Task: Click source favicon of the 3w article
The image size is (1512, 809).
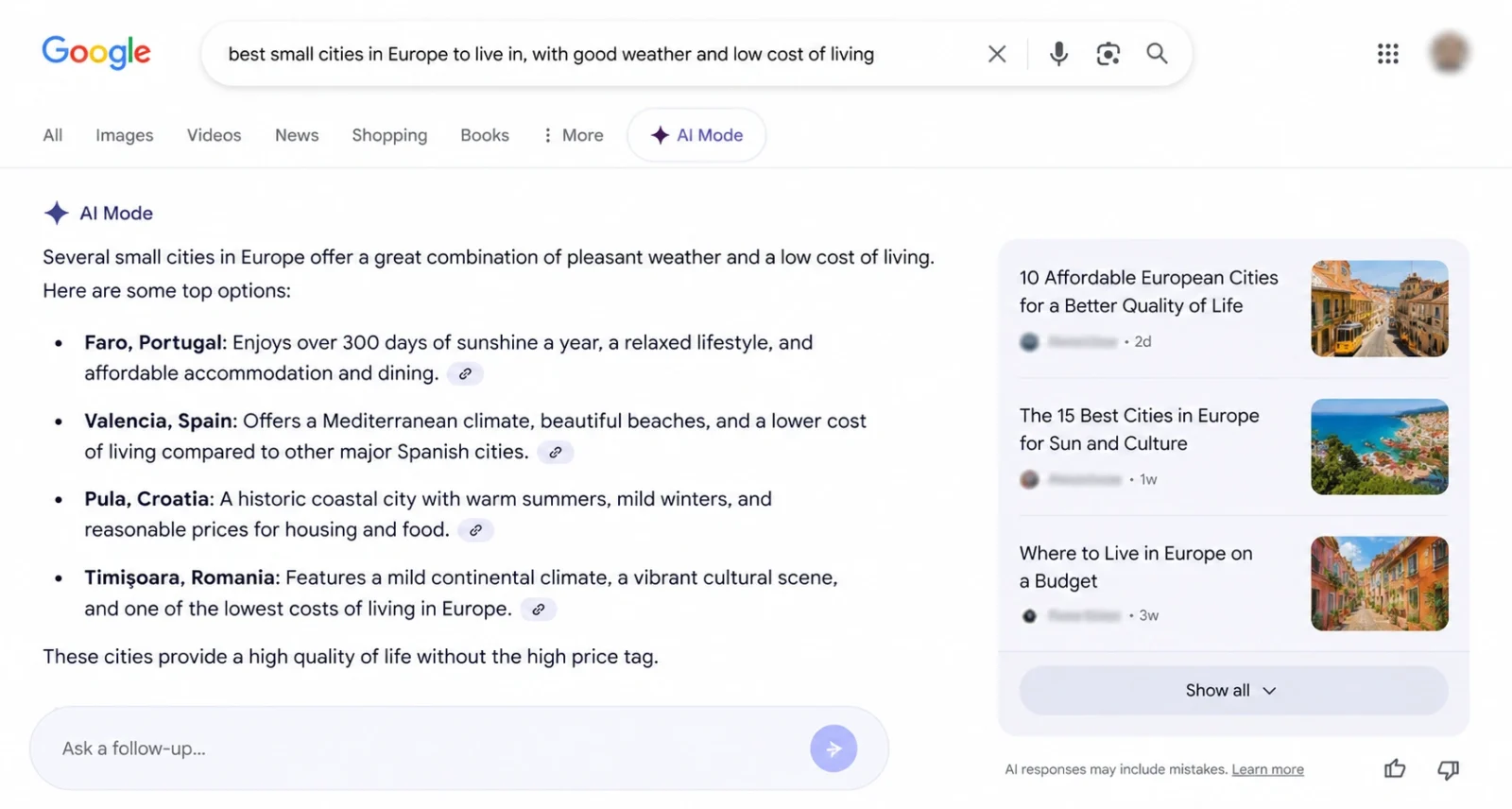Action: (x=1029, y=615)
